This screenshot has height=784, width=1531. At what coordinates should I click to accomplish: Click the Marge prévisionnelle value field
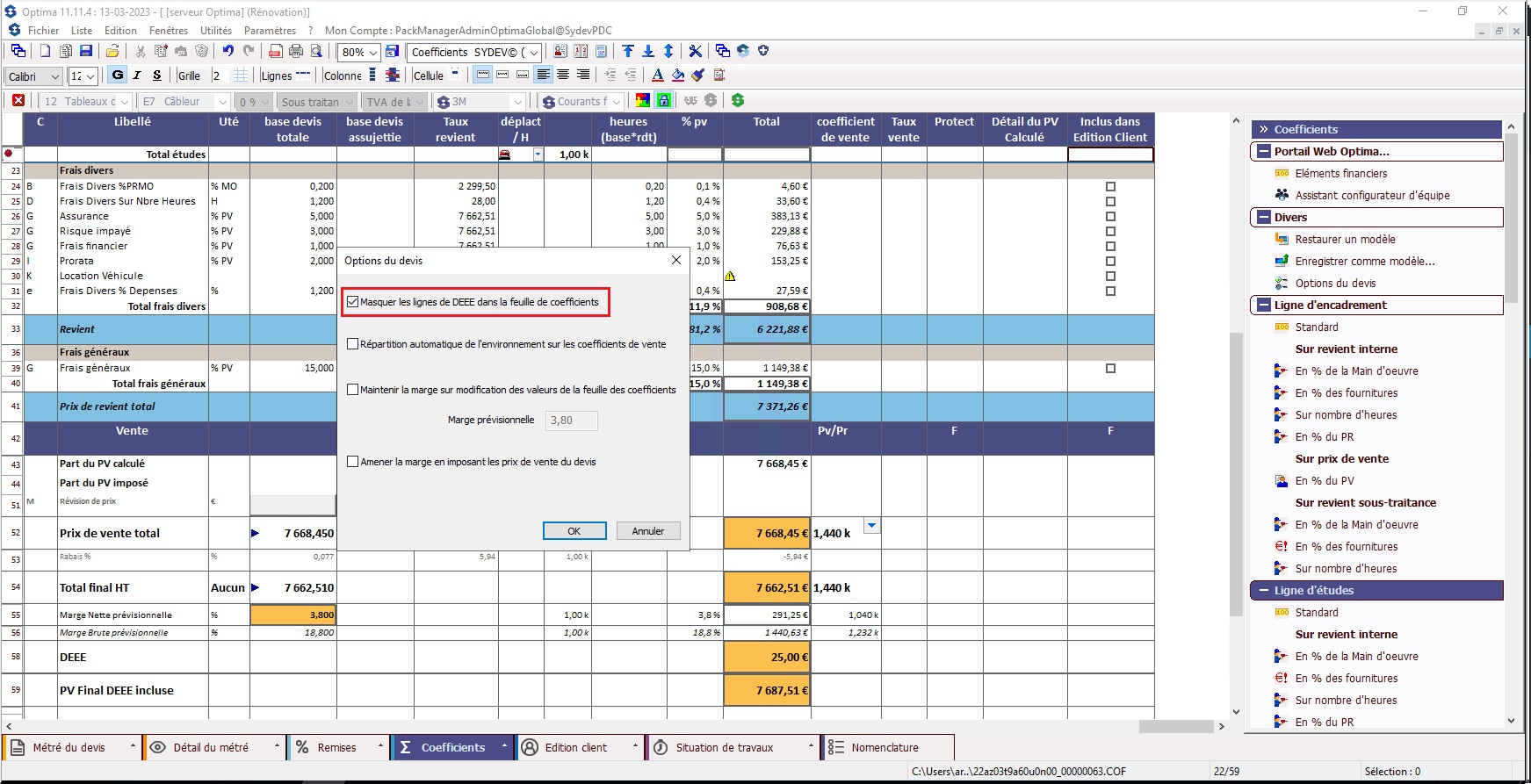pyautogui.click(x=572, y=421)
